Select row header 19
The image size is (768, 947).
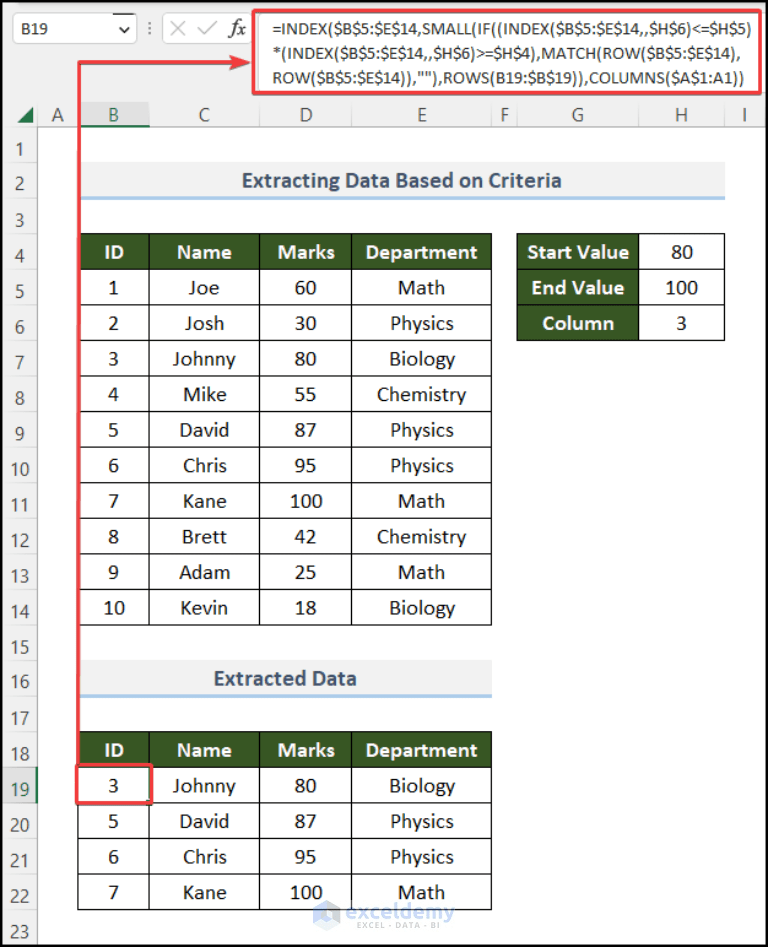coord(20,786)
